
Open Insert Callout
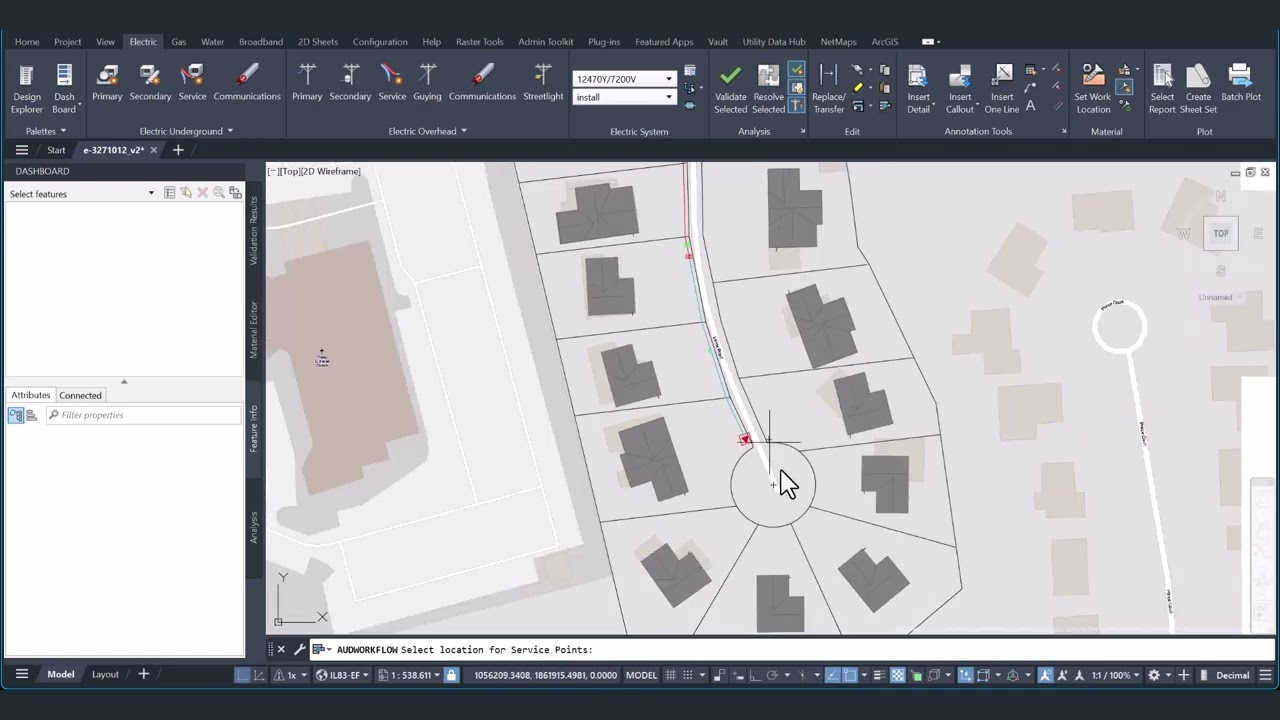click(x=960, y=89)
